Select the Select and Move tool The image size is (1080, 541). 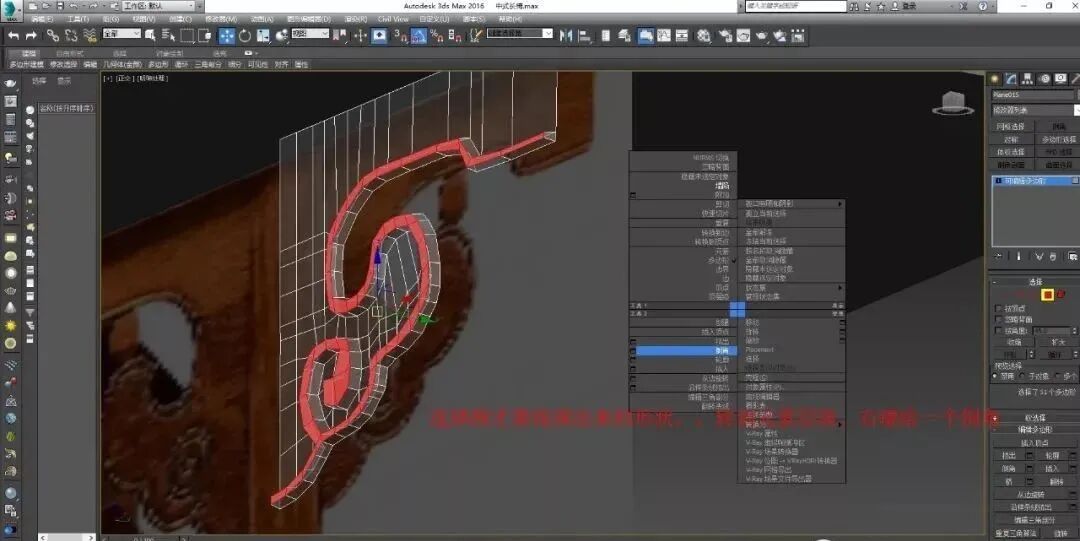pos(227,36)
